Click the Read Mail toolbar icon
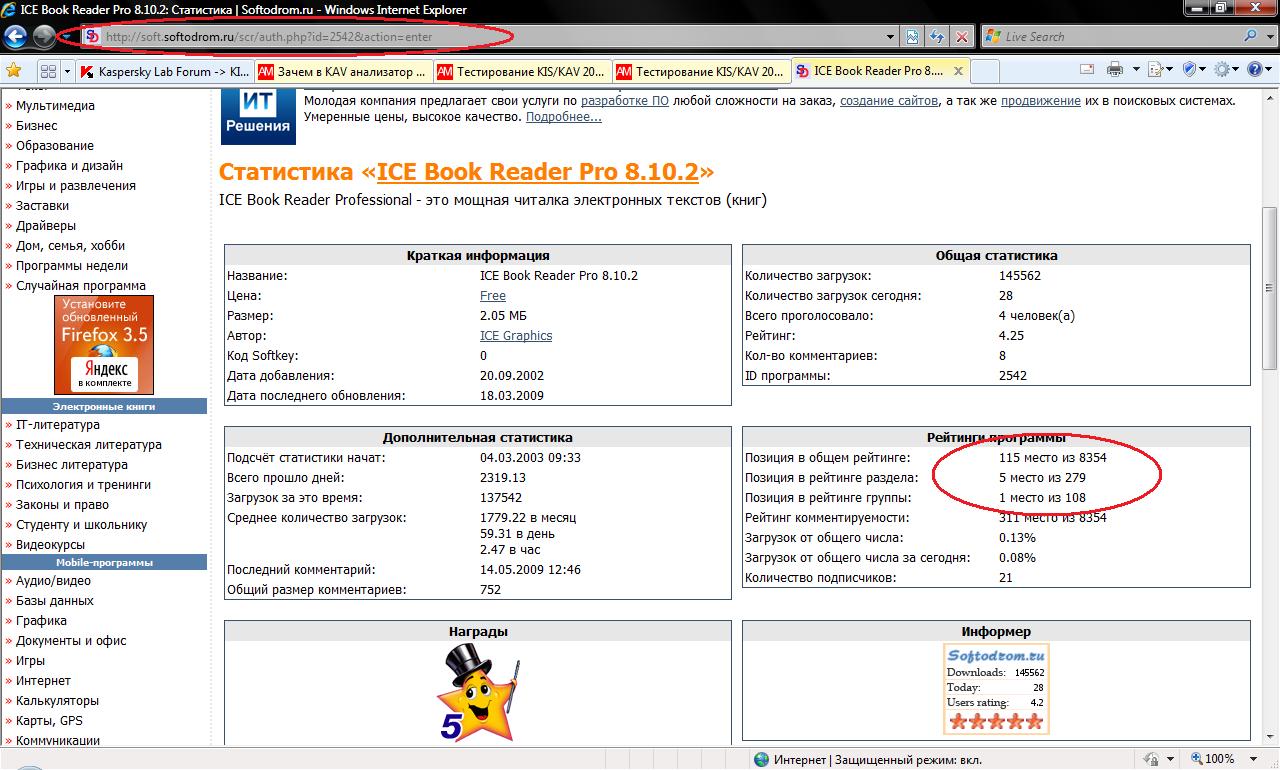This screenshot has width=1280, height=770. coord(1087,70)
